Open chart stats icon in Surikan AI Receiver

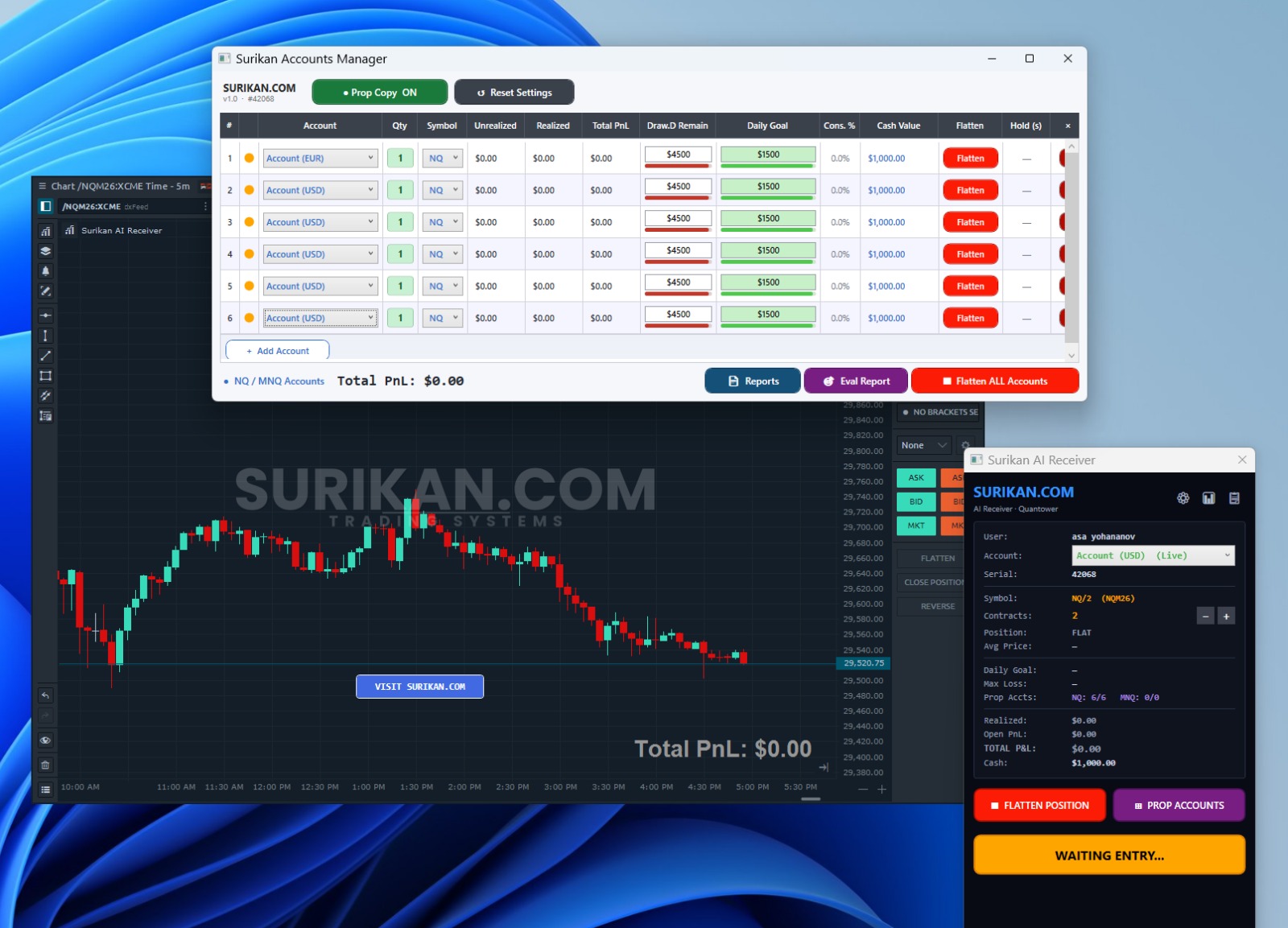tap(1208, 498)
